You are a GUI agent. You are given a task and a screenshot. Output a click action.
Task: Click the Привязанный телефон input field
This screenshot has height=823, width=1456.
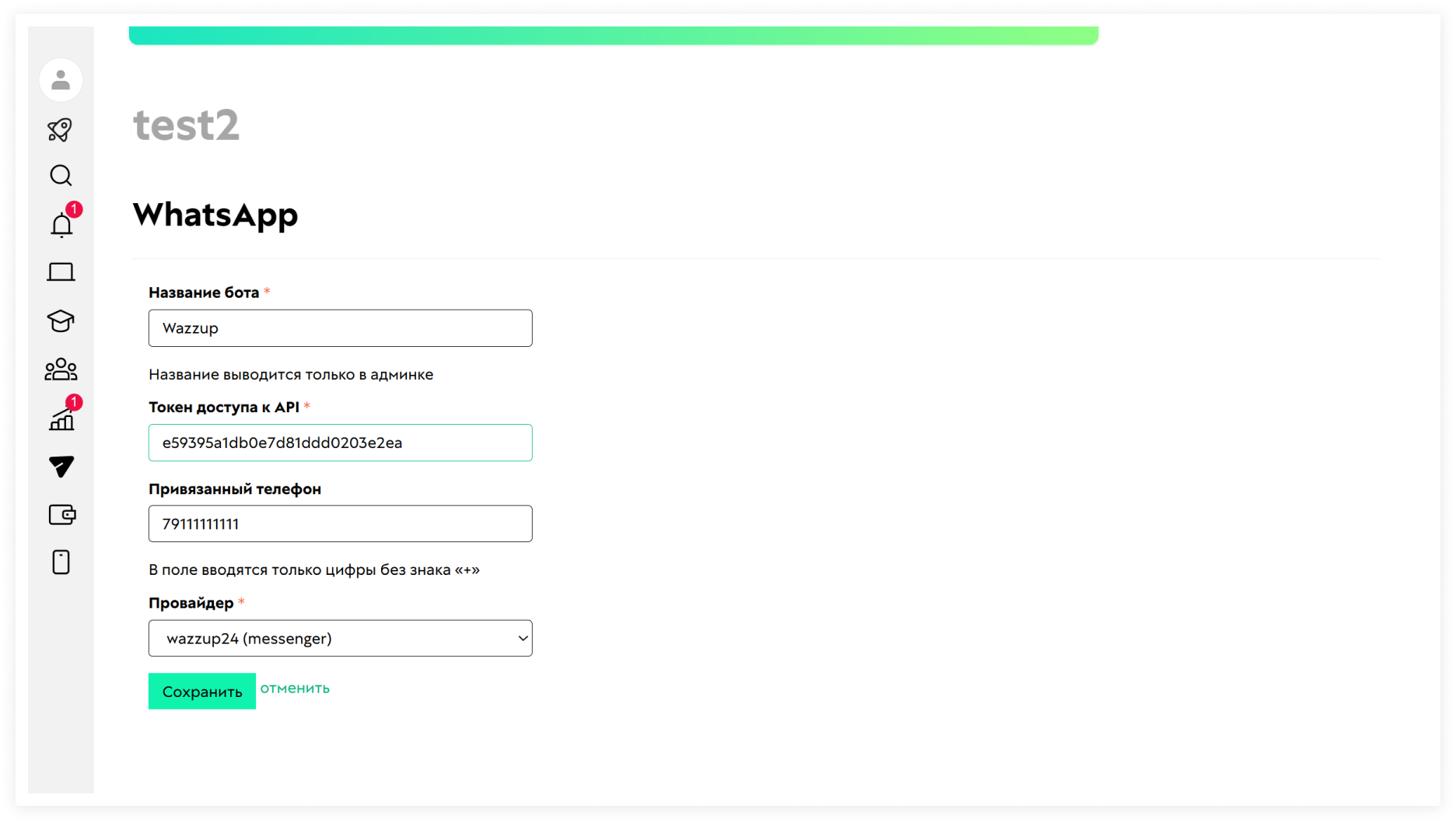[x=341, y=524]
